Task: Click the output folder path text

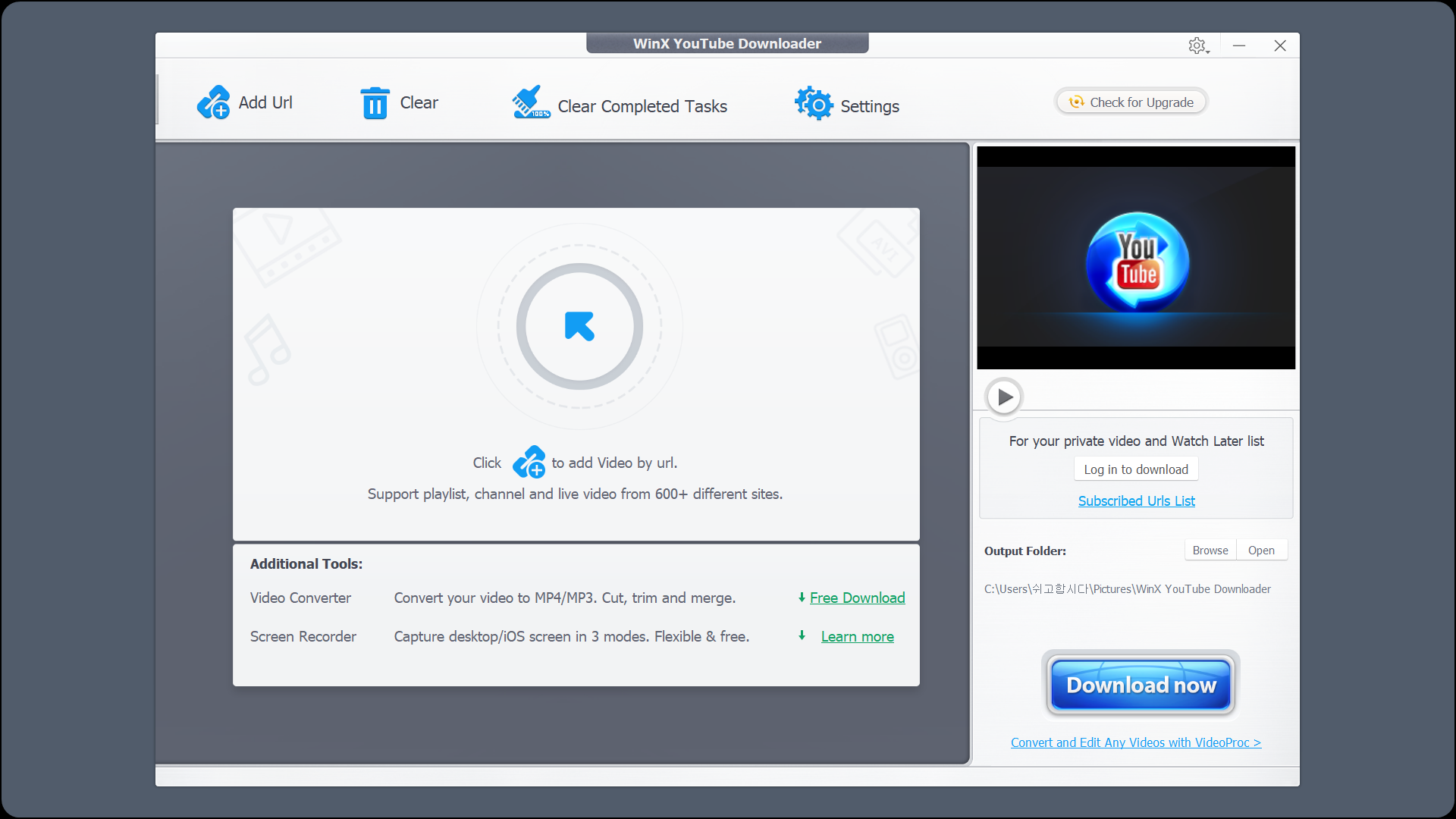Action: [x=1128, y=588]
